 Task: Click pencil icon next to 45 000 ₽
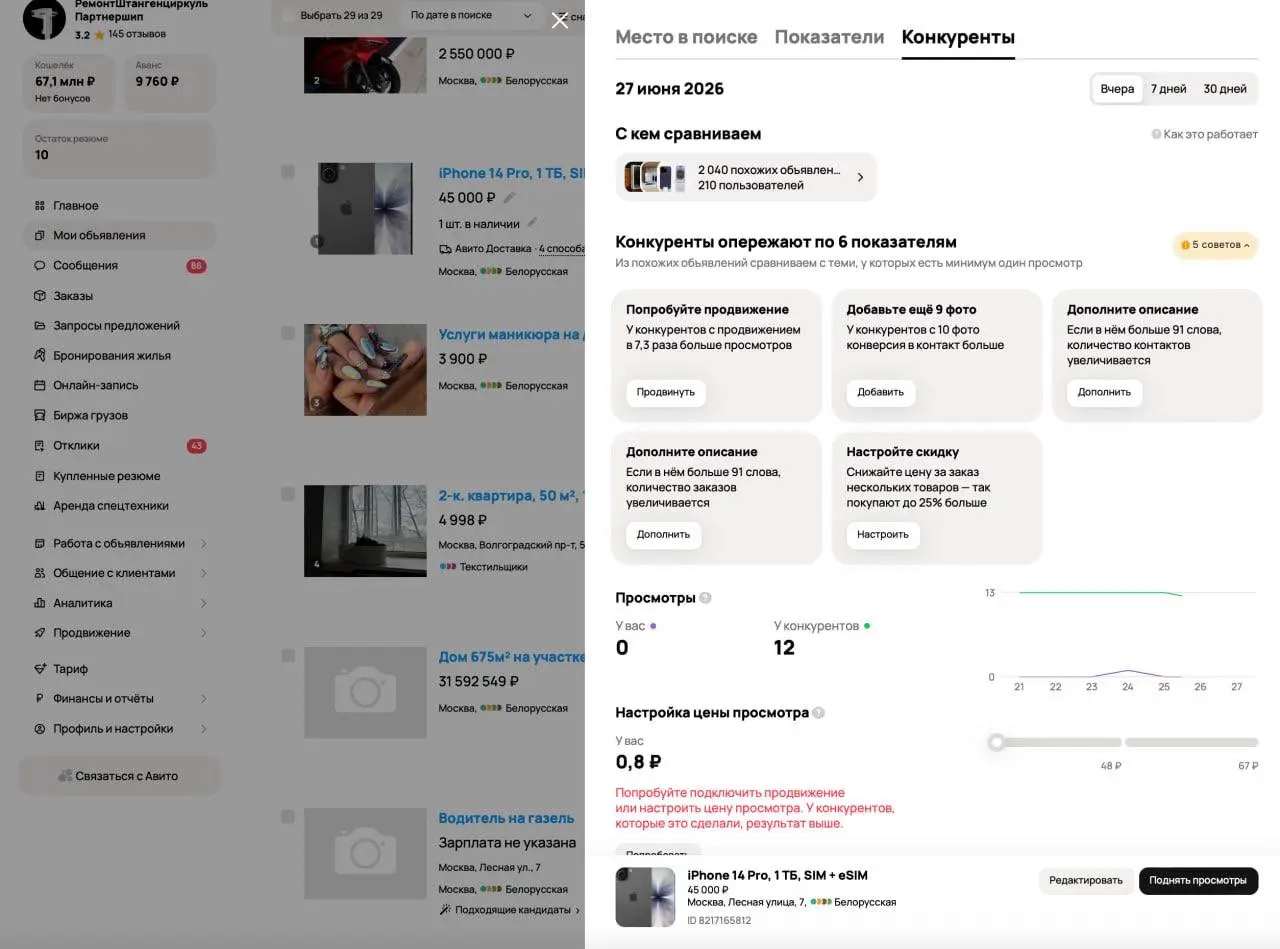510,198
